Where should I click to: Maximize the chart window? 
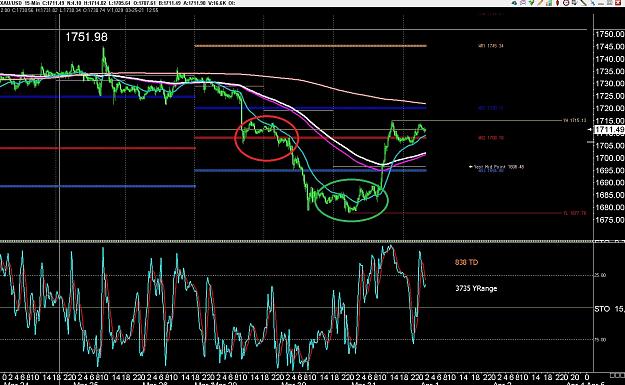(x=610, y=3)
